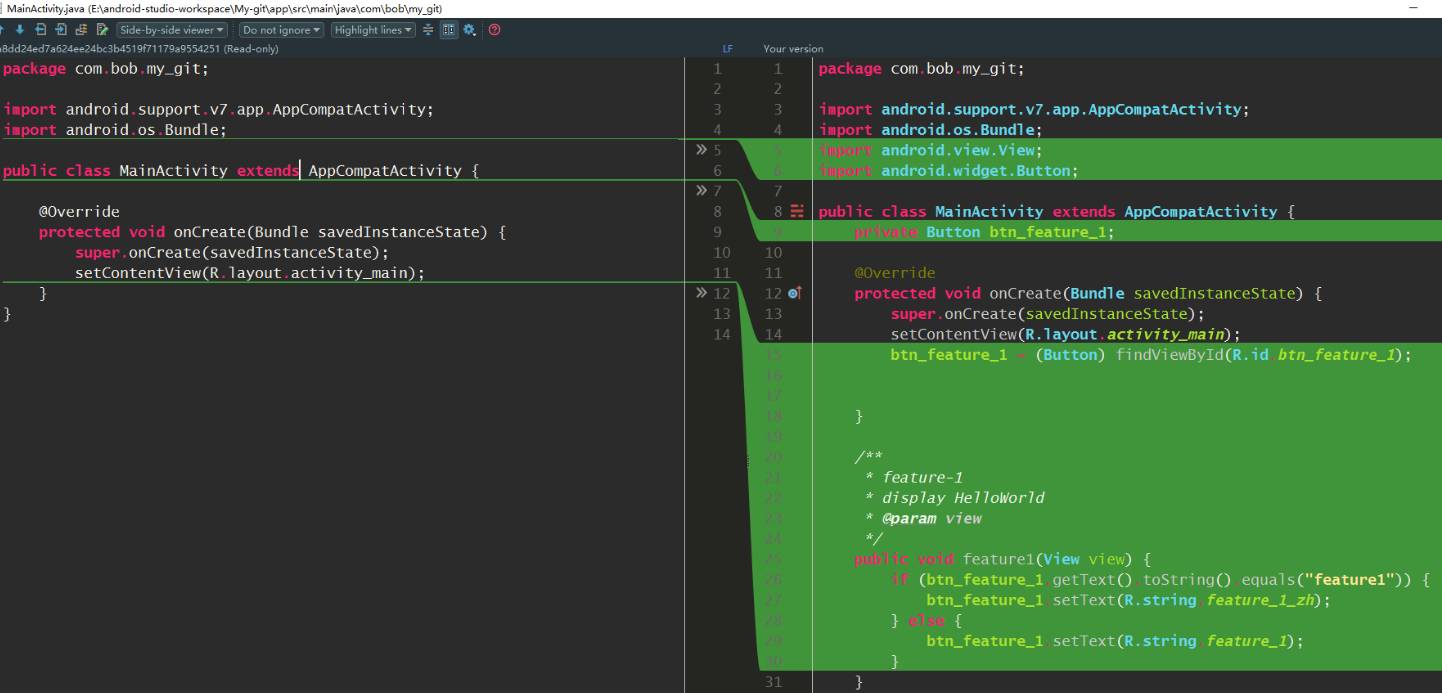Click right pane 'public class MainActivity' line

click(x=1057, y=212)
